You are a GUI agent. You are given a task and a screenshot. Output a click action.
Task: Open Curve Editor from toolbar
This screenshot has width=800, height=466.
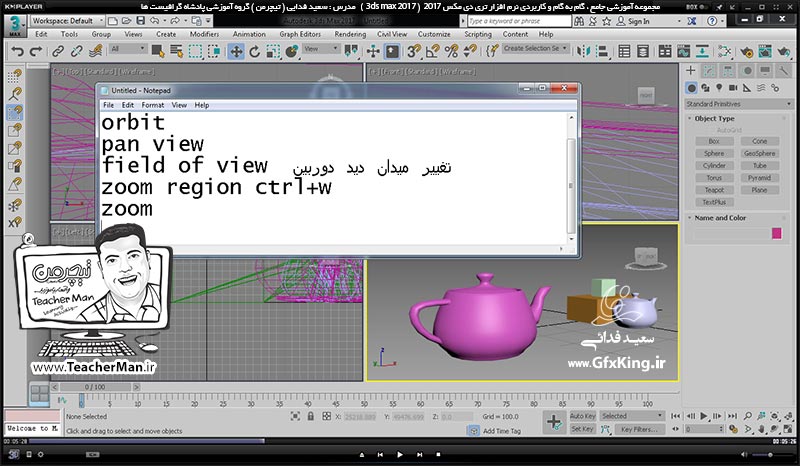click(x=684, y=52)
